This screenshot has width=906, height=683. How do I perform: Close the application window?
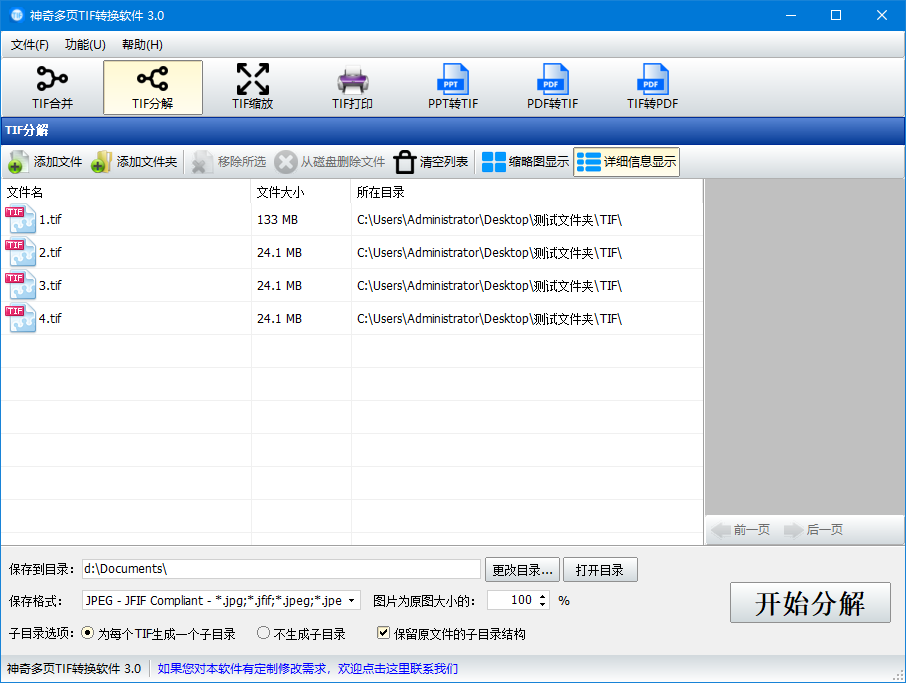882,15
